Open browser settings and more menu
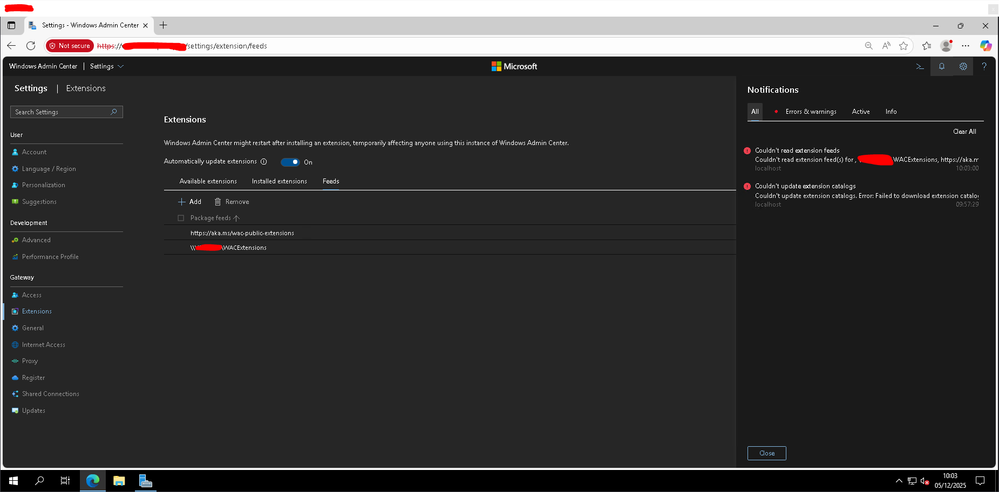 [966, 46]
